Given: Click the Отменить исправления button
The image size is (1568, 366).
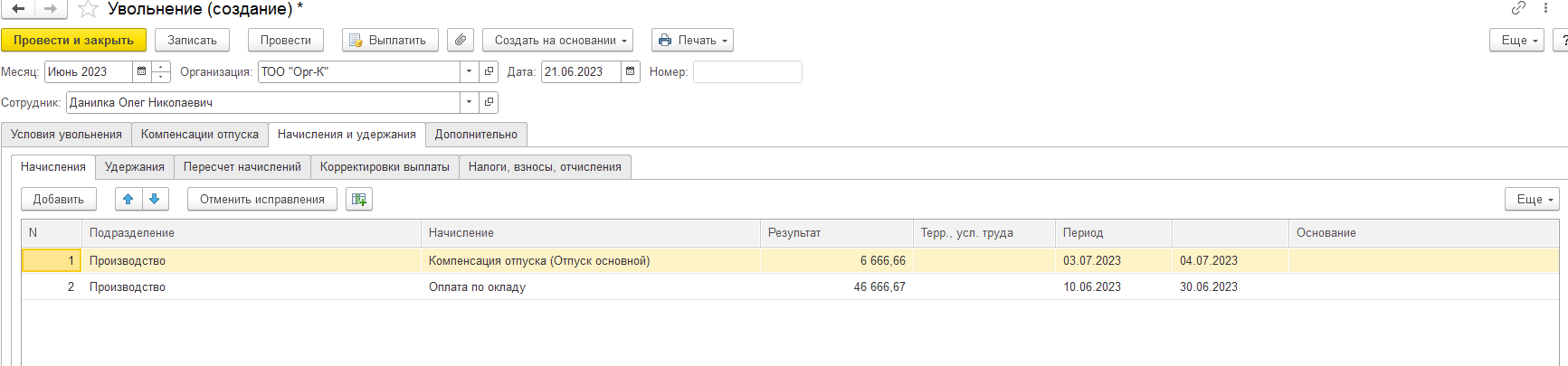Looking at the screenshot, I should (x=261, y=200).
